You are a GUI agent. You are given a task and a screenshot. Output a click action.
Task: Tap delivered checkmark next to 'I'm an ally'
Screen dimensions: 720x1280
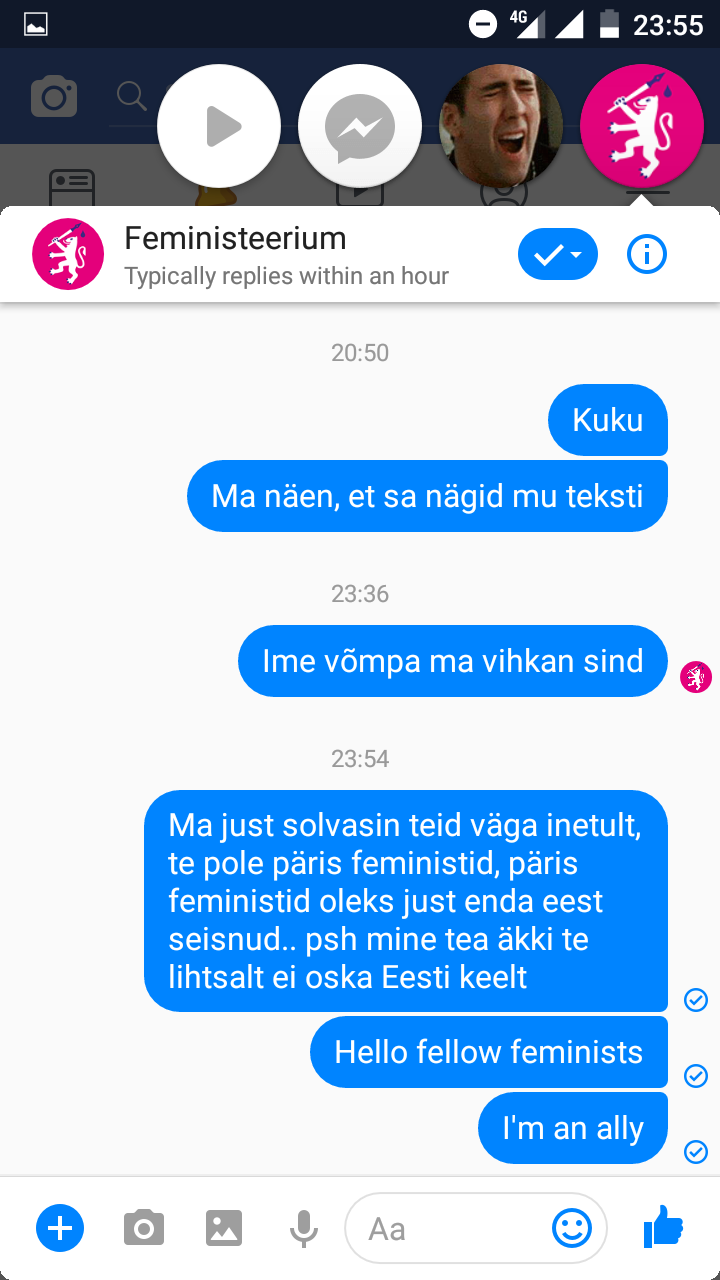tap(696, 1151)
